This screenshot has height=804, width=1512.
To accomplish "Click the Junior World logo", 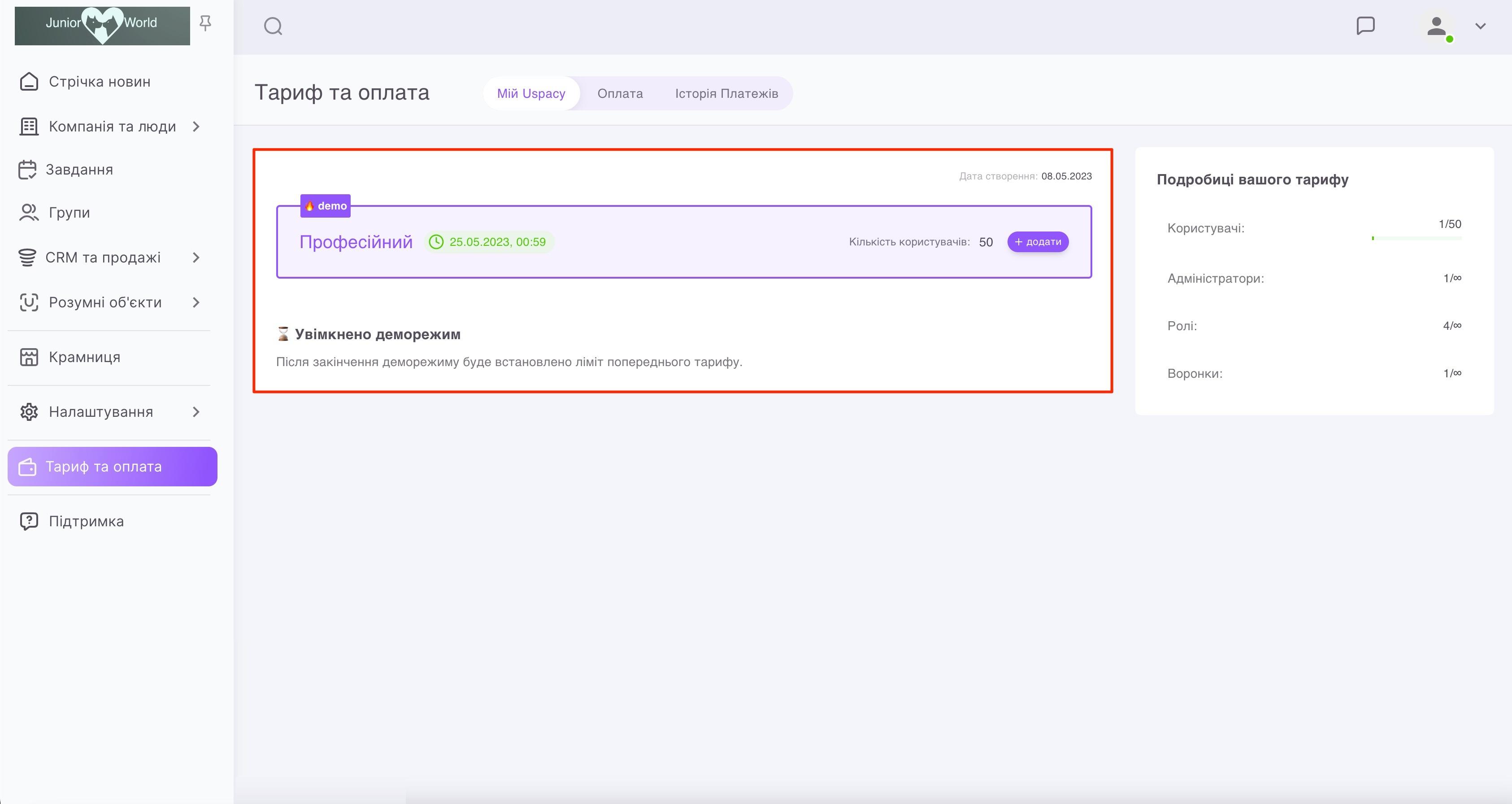I will click(102, 25).
